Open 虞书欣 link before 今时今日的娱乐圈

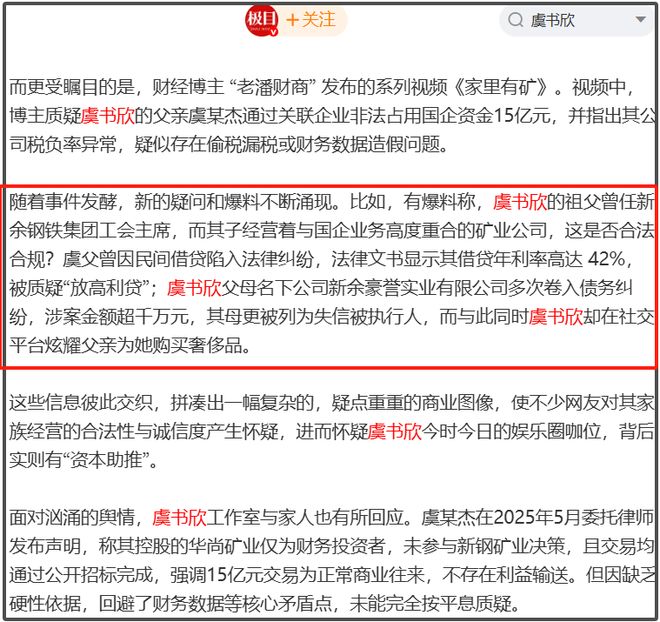tap(395, 433)
